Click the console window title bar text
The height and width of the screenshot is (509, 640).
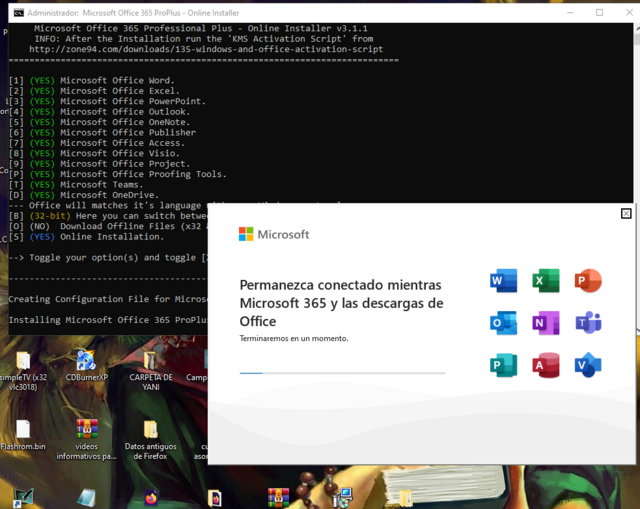(x=133, y=13)
